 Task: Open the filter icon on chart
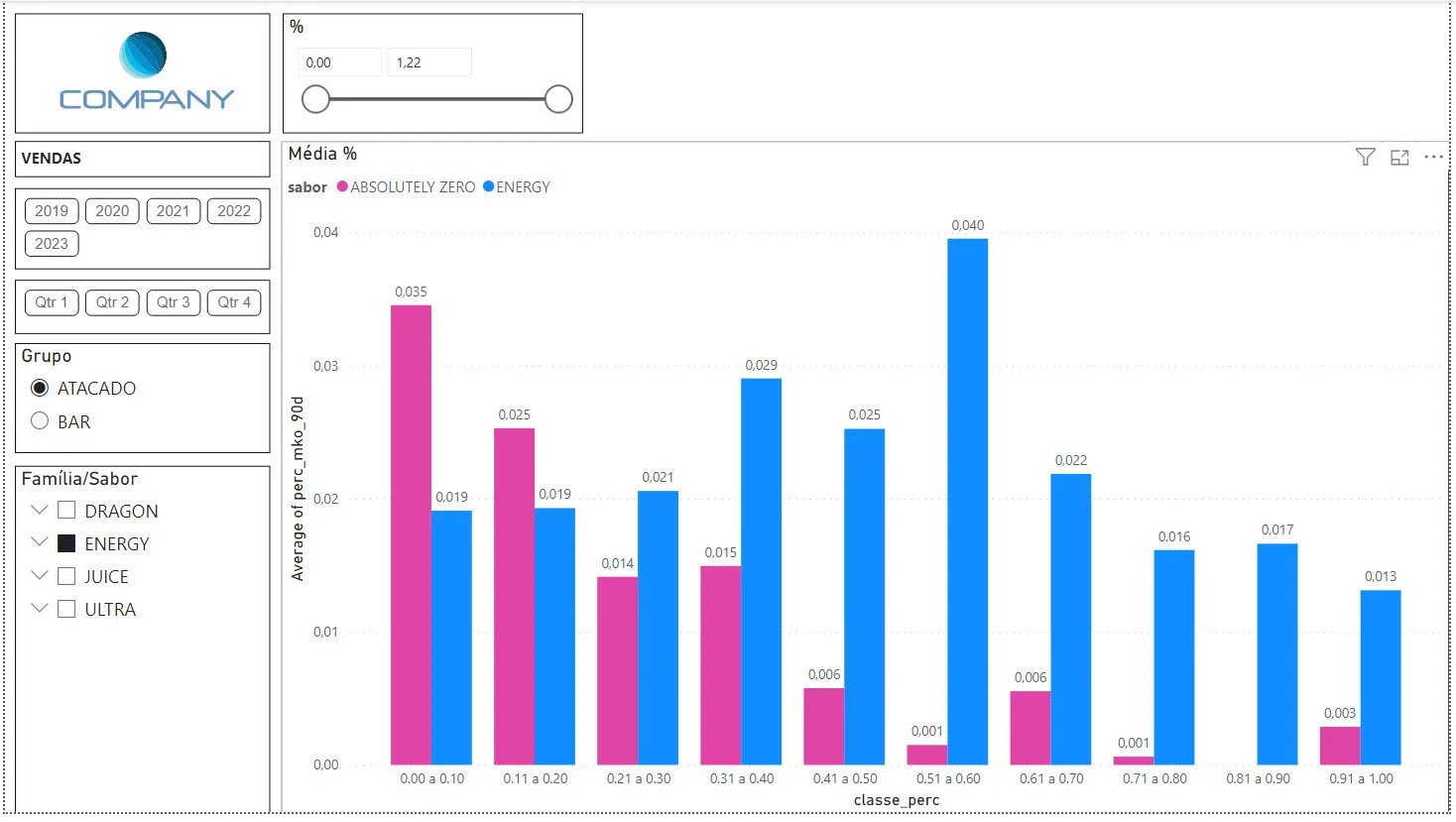(1365, 157)
